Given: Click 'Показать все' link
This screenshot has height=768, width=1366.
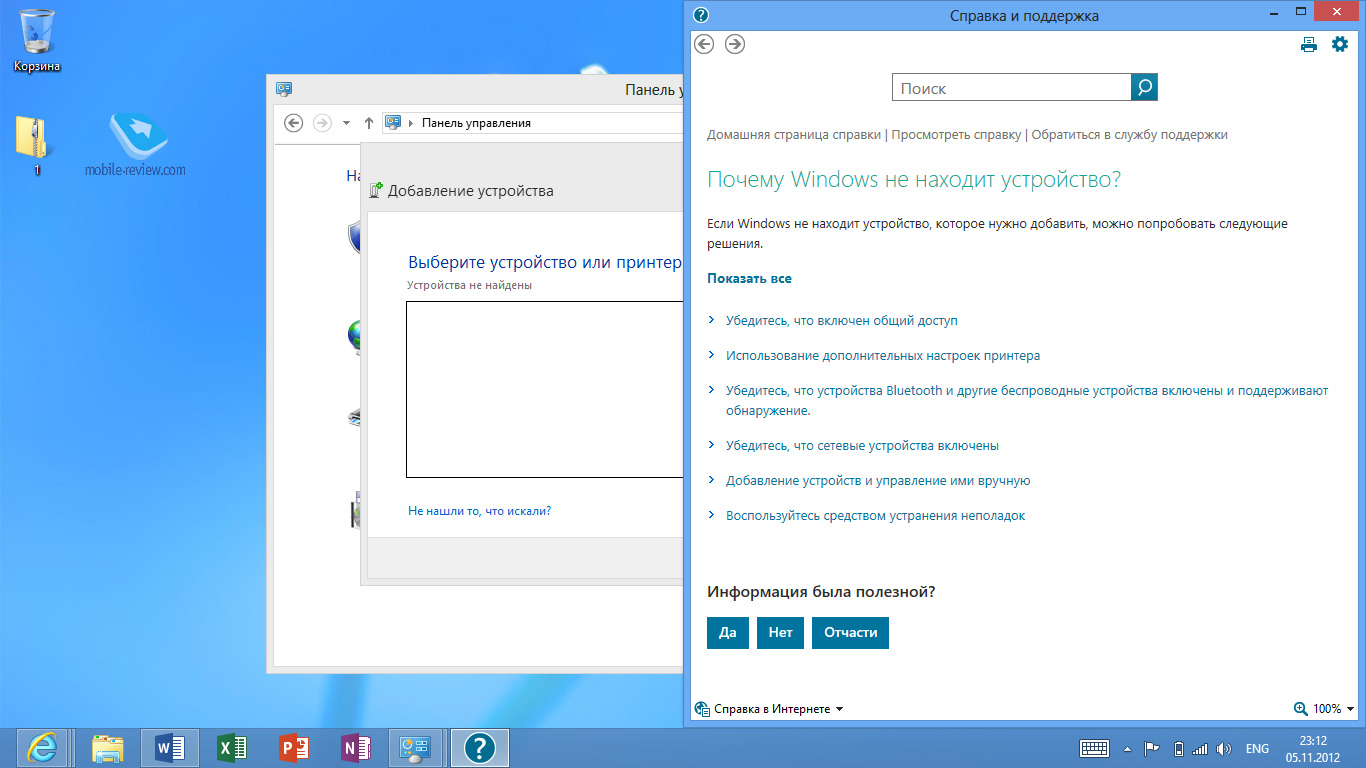Looking at the screenshot, I should (749, 278).
